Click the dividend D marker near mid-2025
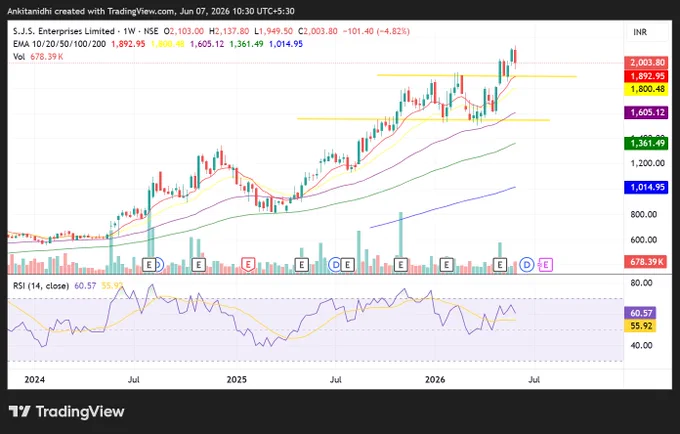 point(335,264)
